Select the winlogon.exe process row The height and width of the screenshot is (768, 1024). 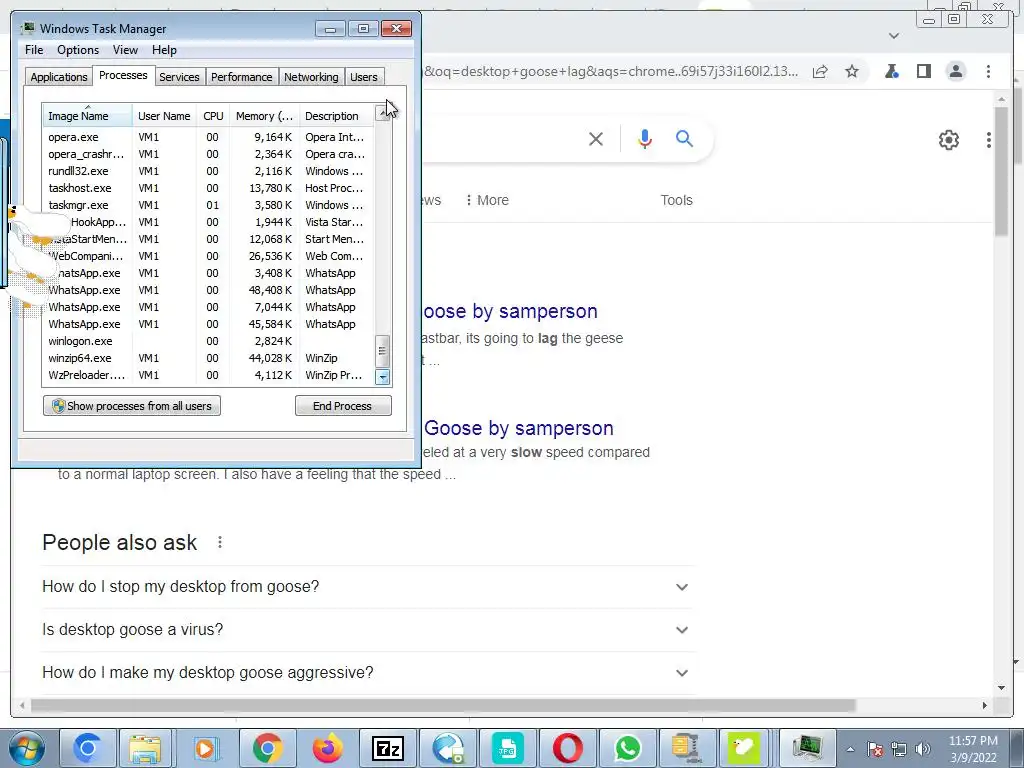pos(208,341)
